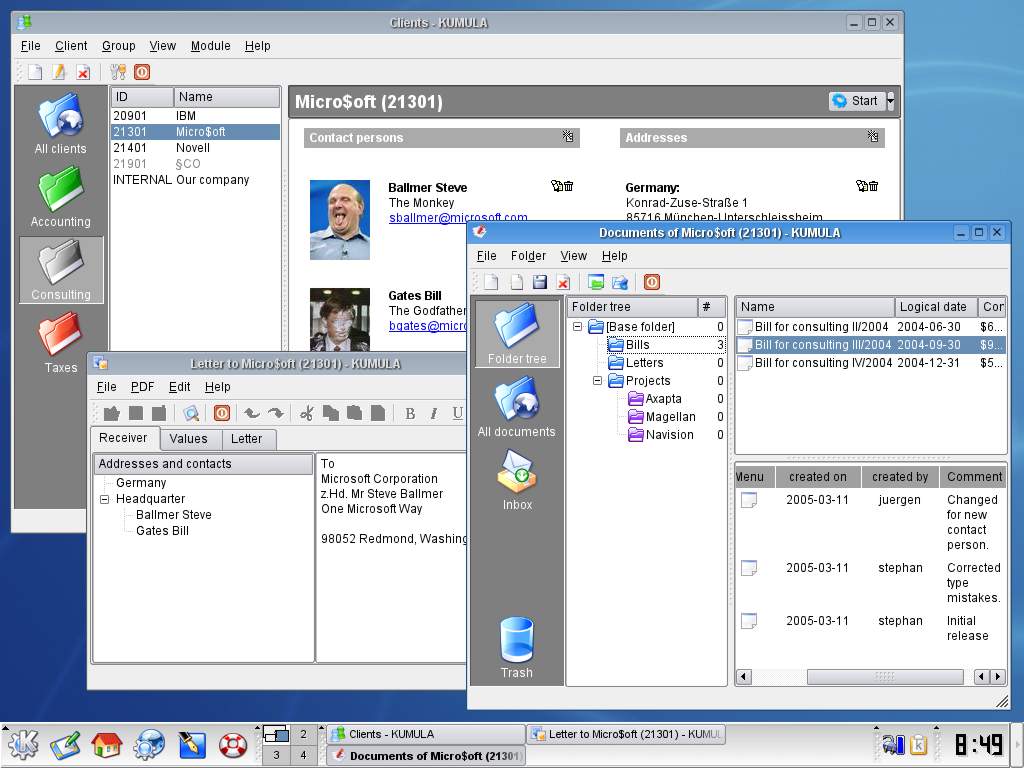The height and width of the screenshot is (768, 1024).
Task: Click the delete document red X icon
Action: (x=563, y=282)
